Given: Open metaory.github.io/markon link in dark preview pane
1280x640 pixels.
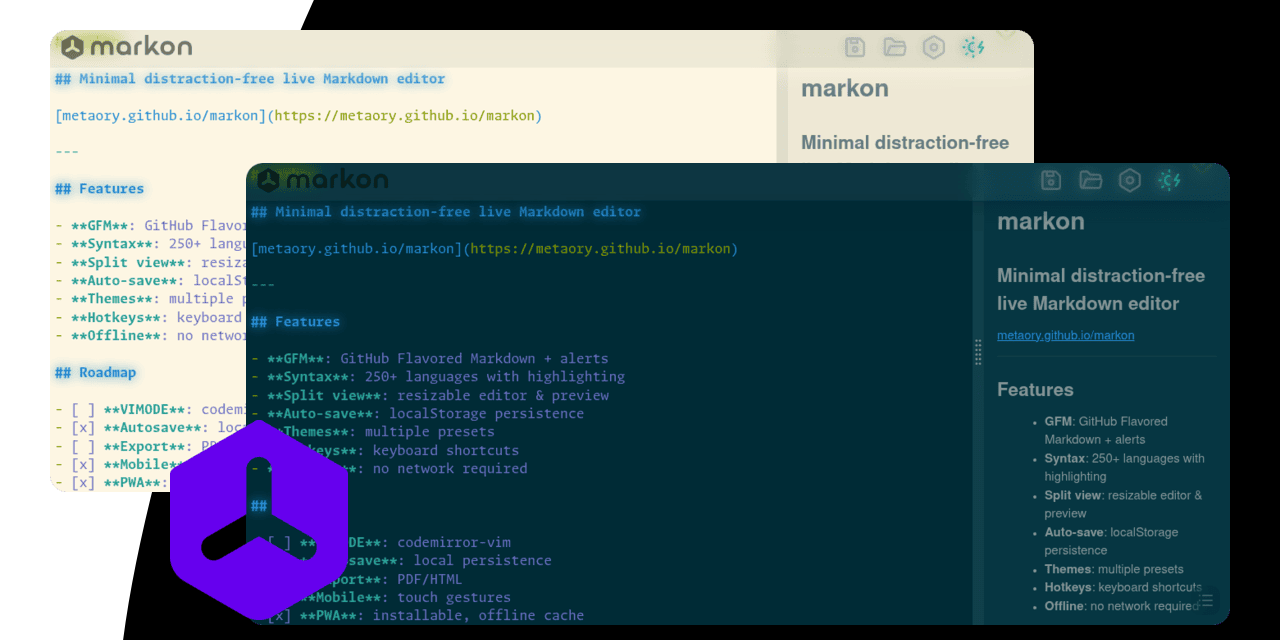Looking at the screenshot, I should 1066,335.
